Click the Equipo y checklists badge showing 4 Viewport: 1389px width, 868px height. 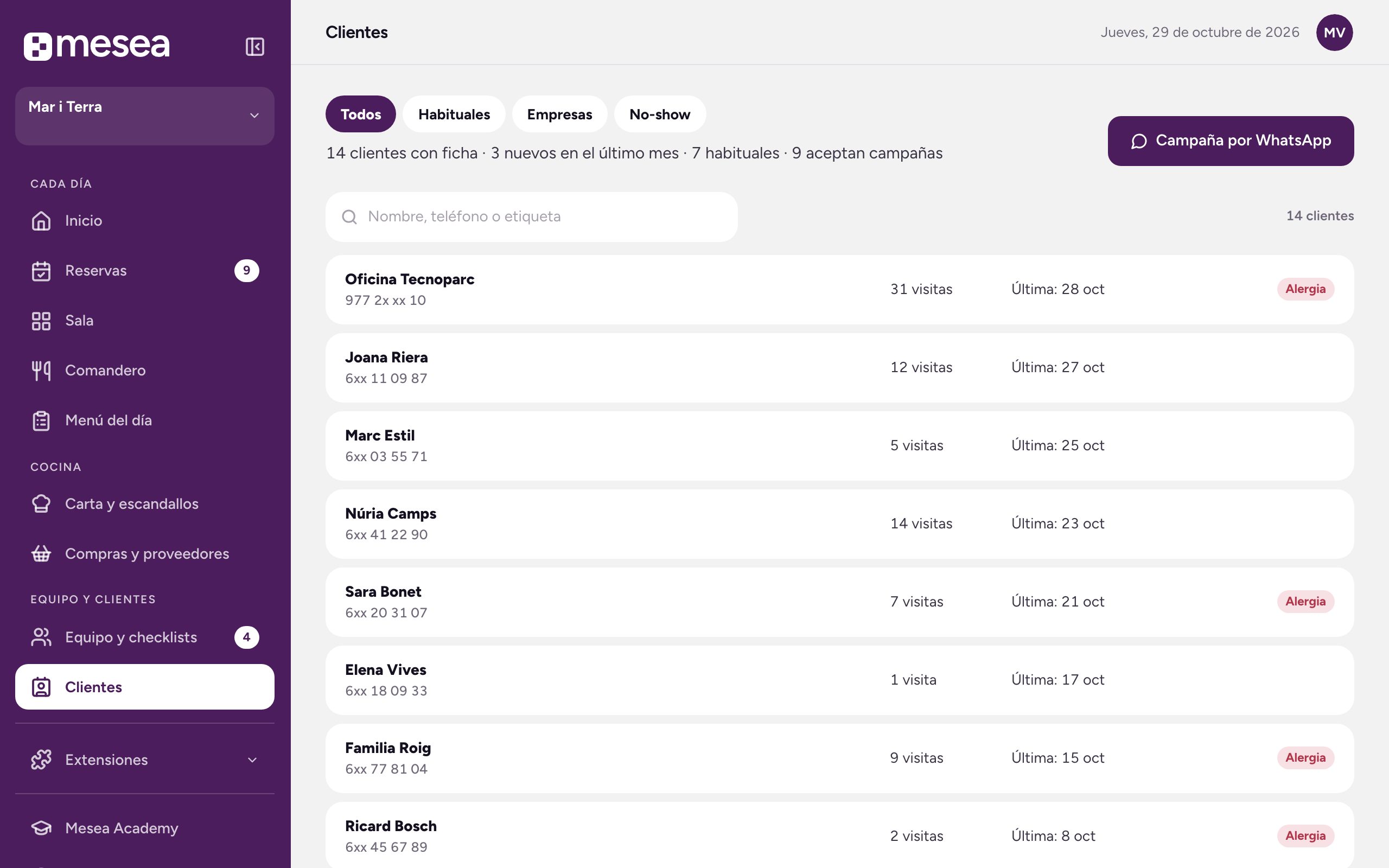click(x=247, y=637)
